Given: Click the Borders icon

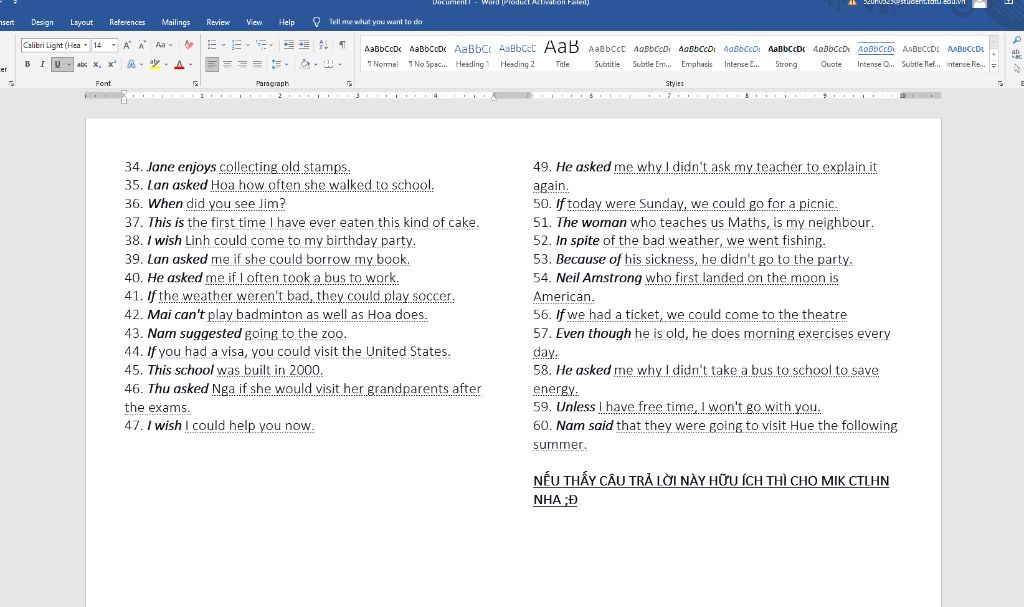Looking at the screenshot, I should (328, 64).
